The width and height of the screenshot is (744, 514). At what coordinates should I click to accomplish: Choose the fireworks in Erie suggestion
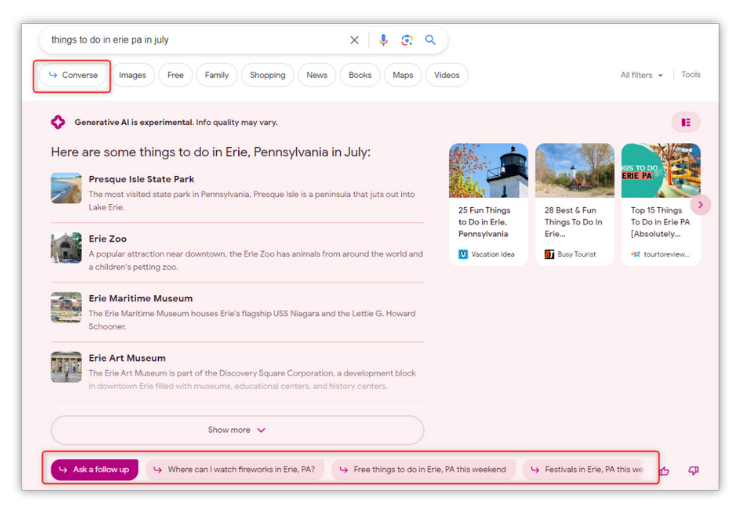tap(234, 469)
